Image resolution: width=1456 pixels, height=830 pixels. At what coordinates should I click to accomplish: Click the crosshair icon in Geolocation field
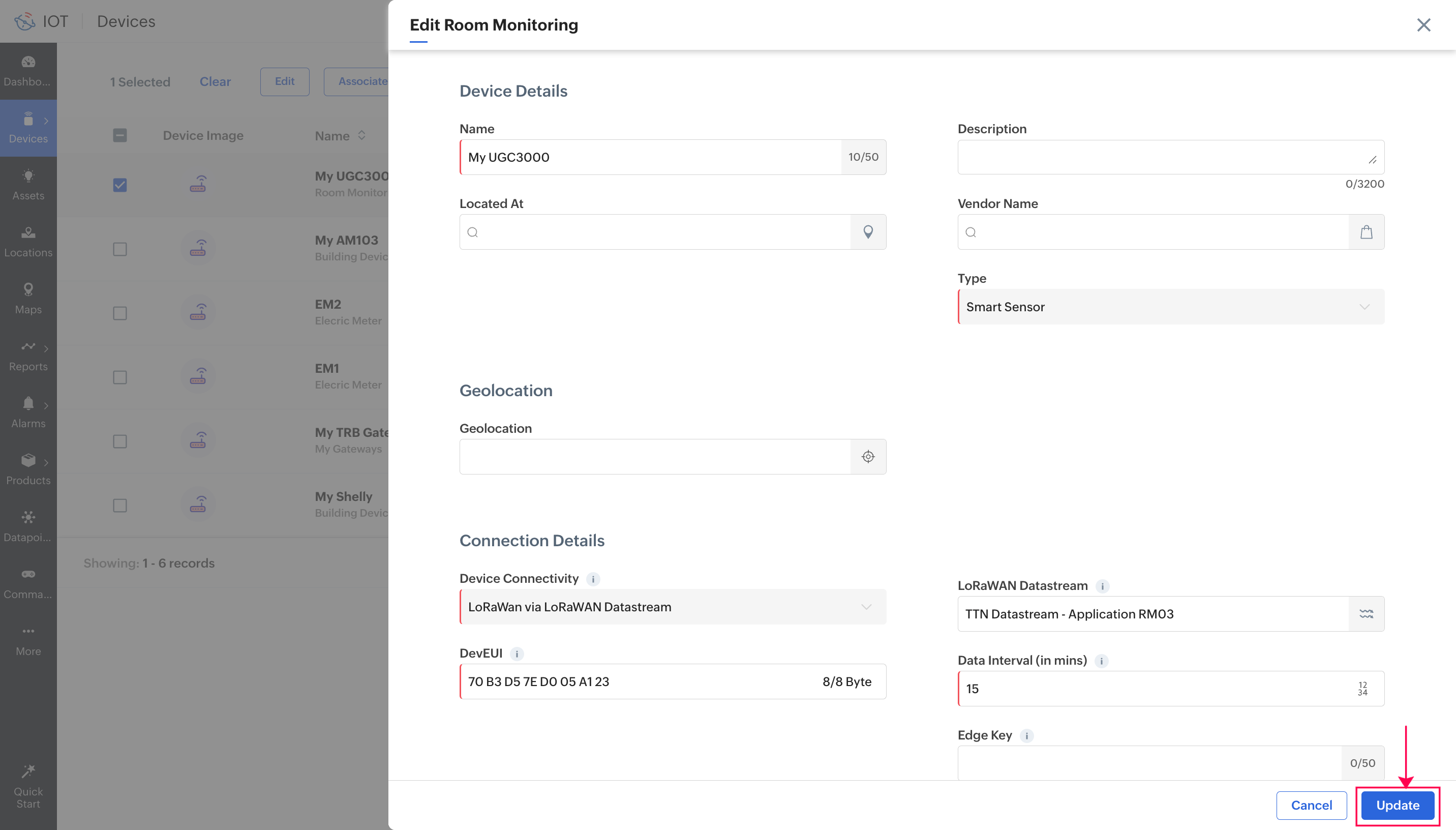point(868,457)
